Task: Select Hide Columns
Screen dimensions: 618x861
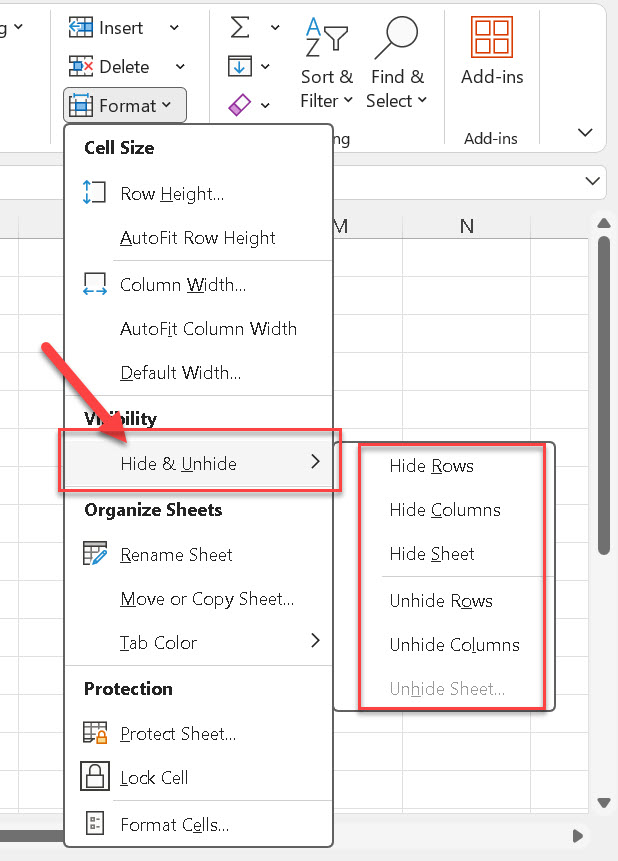Action: click(x=445, y=510)
